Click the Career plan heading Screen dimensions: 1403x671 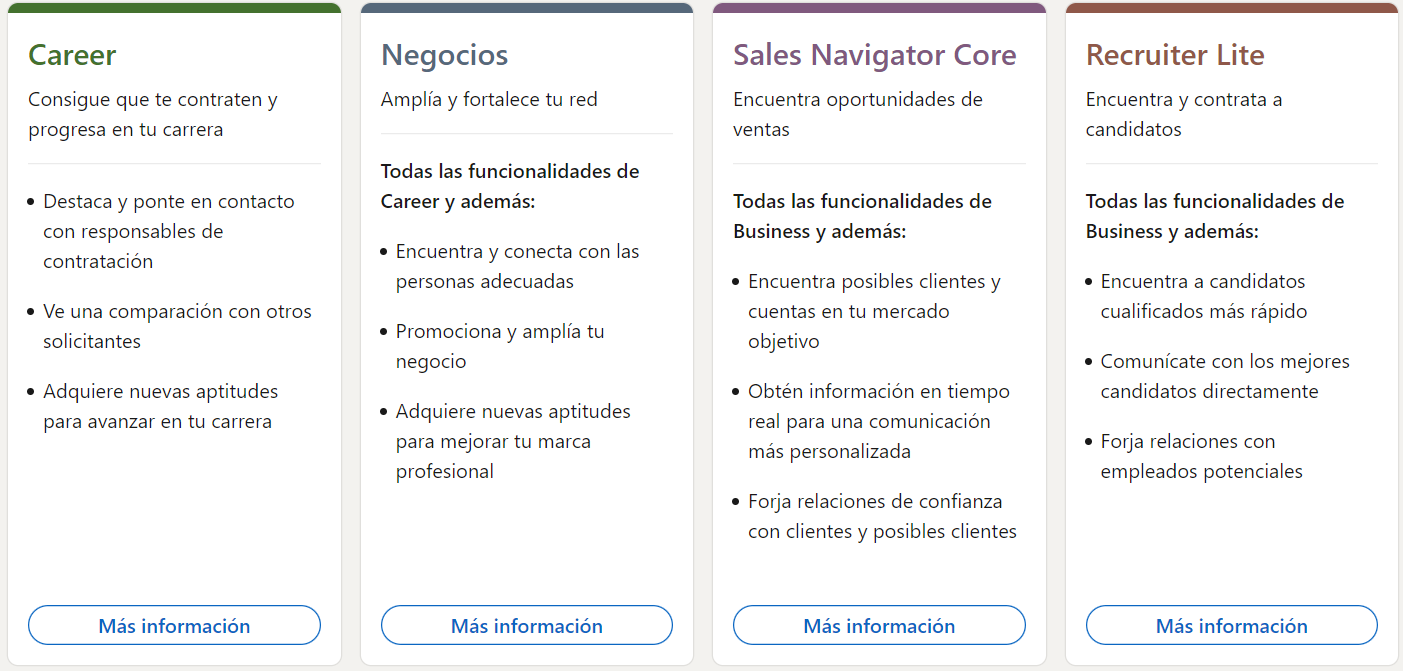coord(72,55)
